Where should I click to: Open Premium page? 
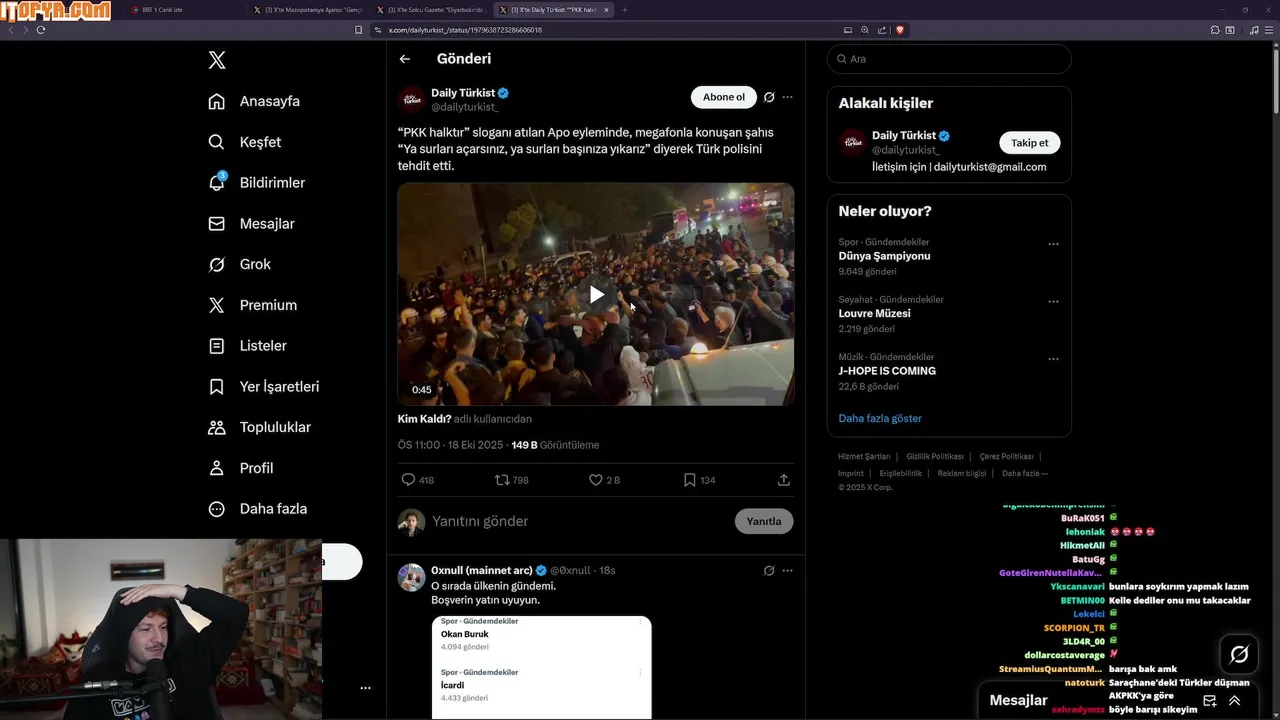click(252, 305)
